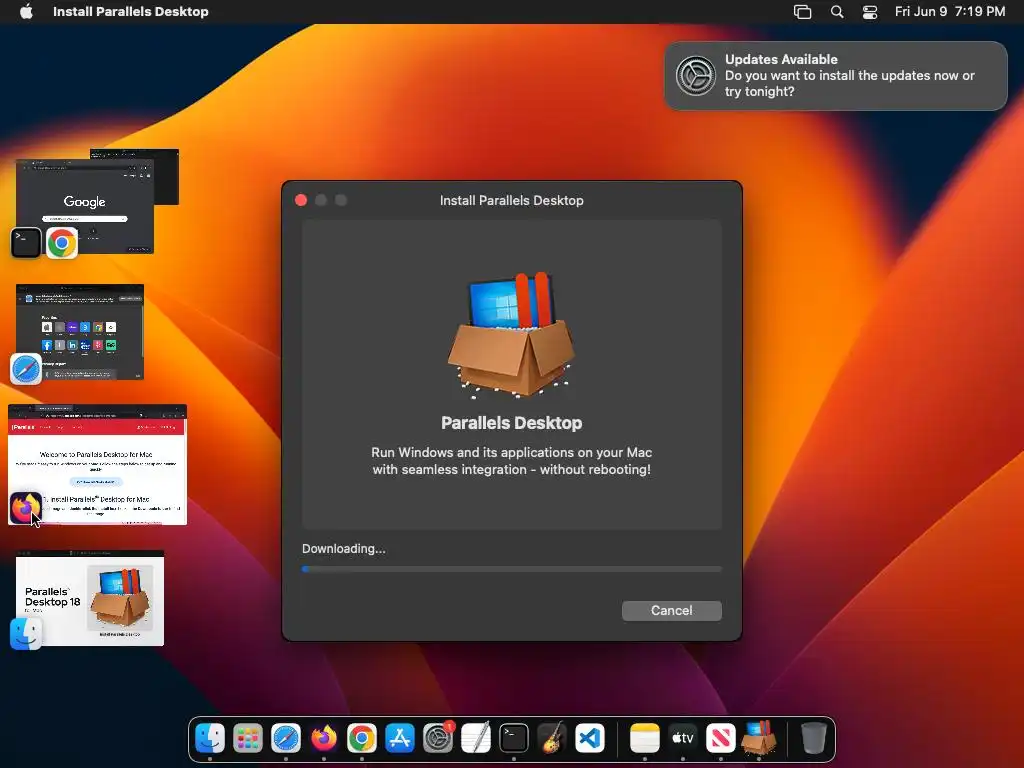
Task: Switch to Firefox Parallels webpage thumbnail
Action: pos(97,464)
